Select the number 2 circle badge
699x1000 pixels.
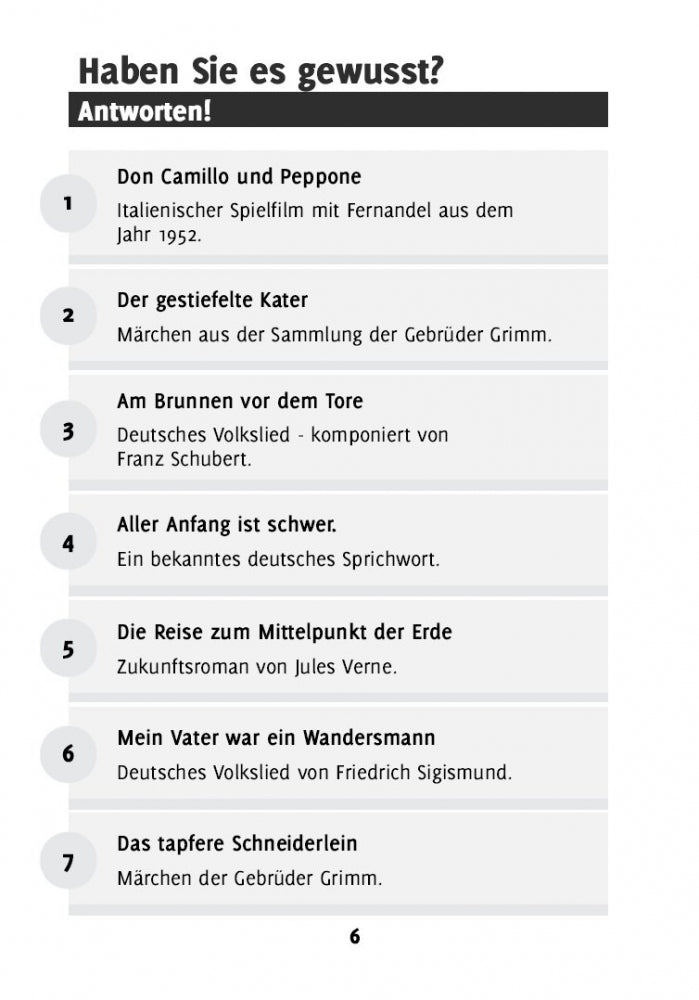(x=68, y=316)
